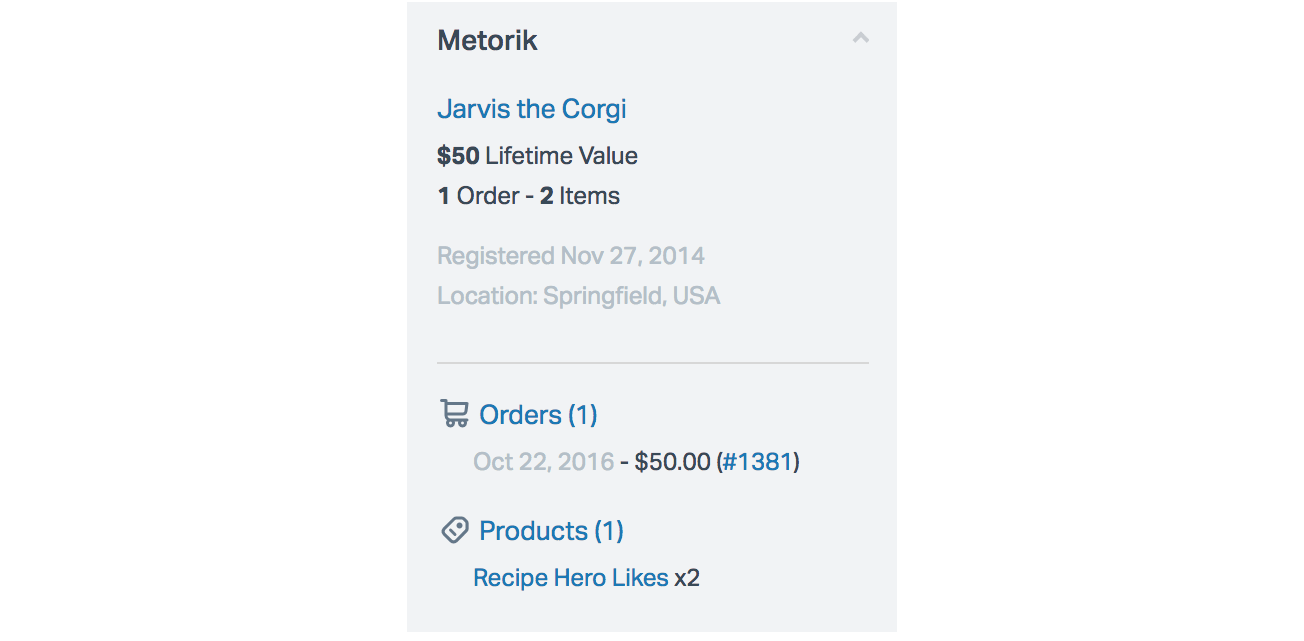Click the Metorik panel heading

pos(487,41)
